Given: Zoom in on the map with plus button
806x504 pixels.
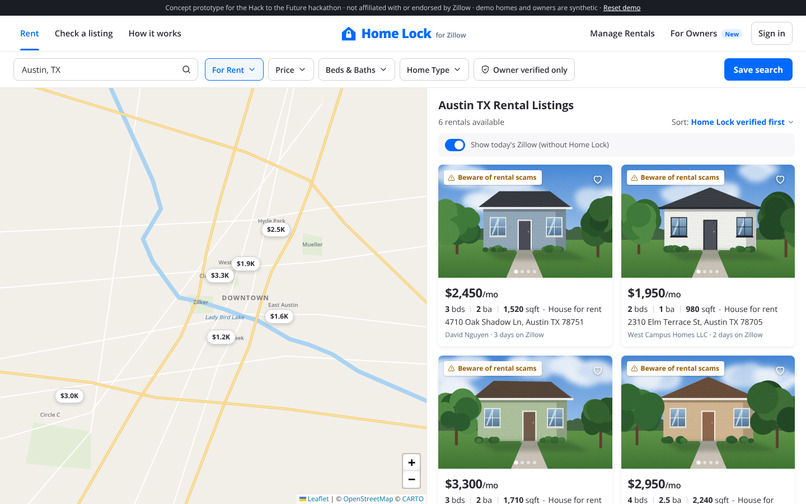Looking at the screenshot, I should tap(411, 462).
